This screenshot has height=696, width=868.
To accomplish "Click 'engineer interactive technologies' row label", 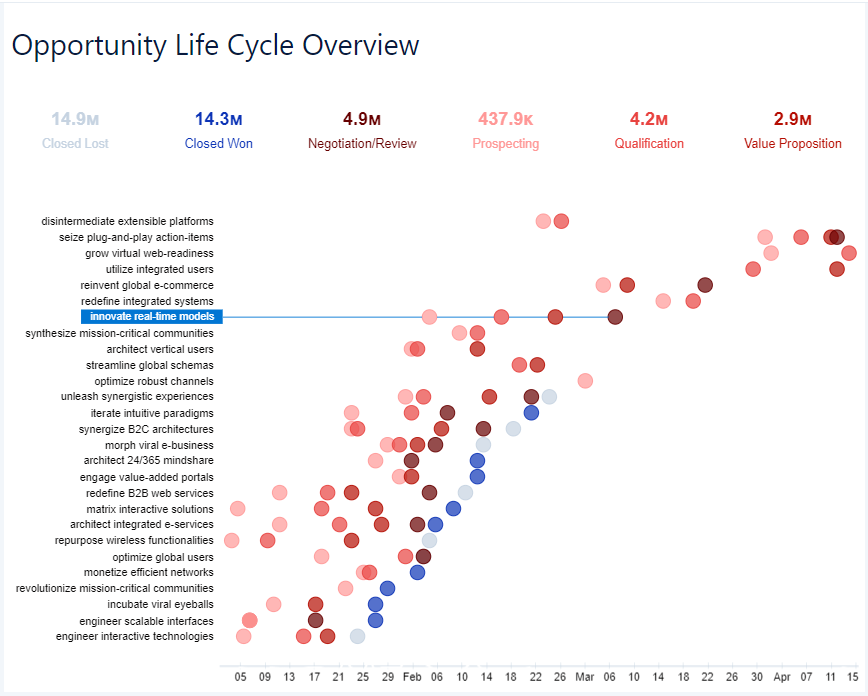I will pos(134,636).
